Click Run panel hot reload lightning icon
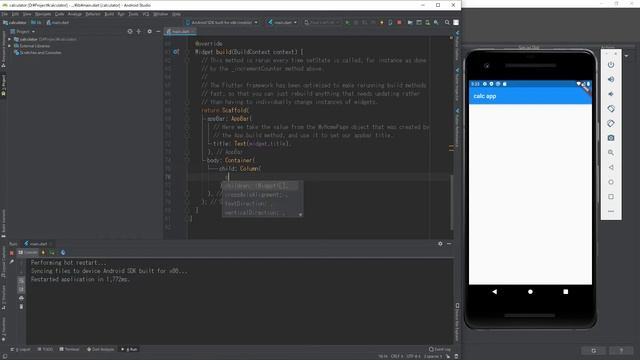 pyautogui.click(x=43, y=253)
